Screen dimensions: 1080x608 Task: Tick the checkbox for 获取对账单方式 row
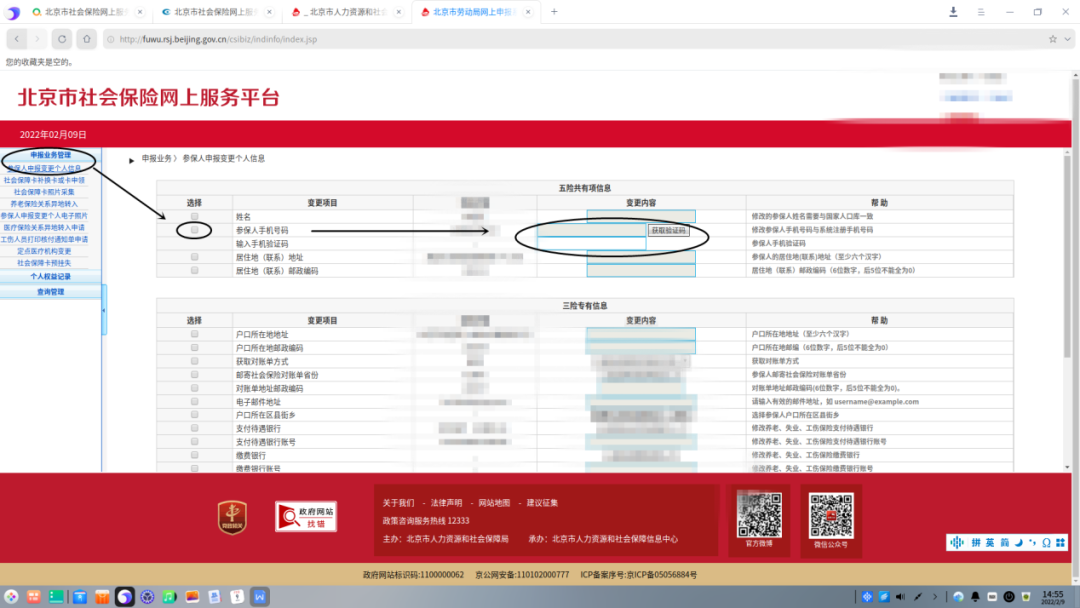[194, 361]
